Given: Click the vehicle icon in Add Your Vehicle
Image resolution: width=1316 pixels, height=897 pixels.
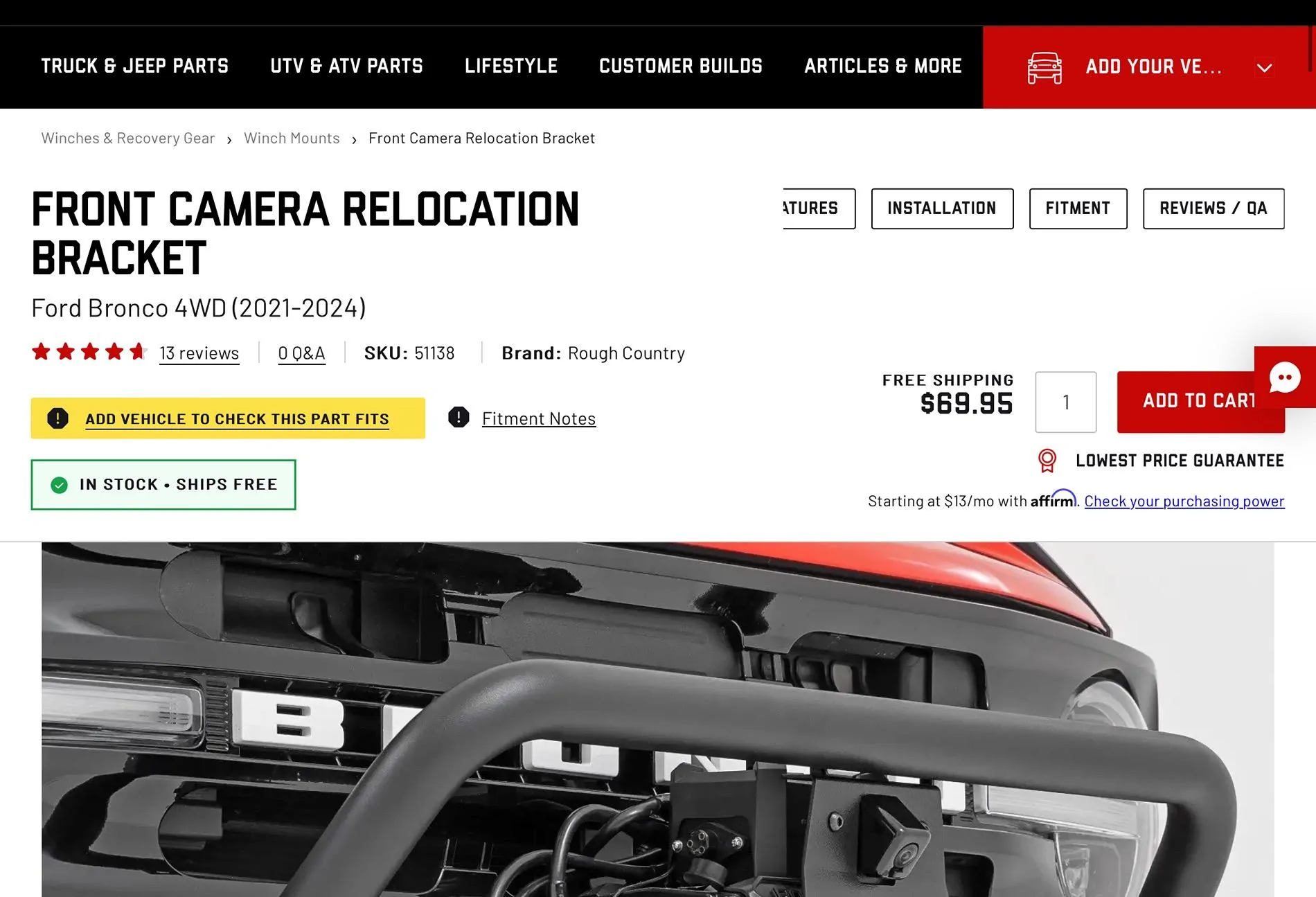Looking at the screenshot, I should coord(1044,68).
